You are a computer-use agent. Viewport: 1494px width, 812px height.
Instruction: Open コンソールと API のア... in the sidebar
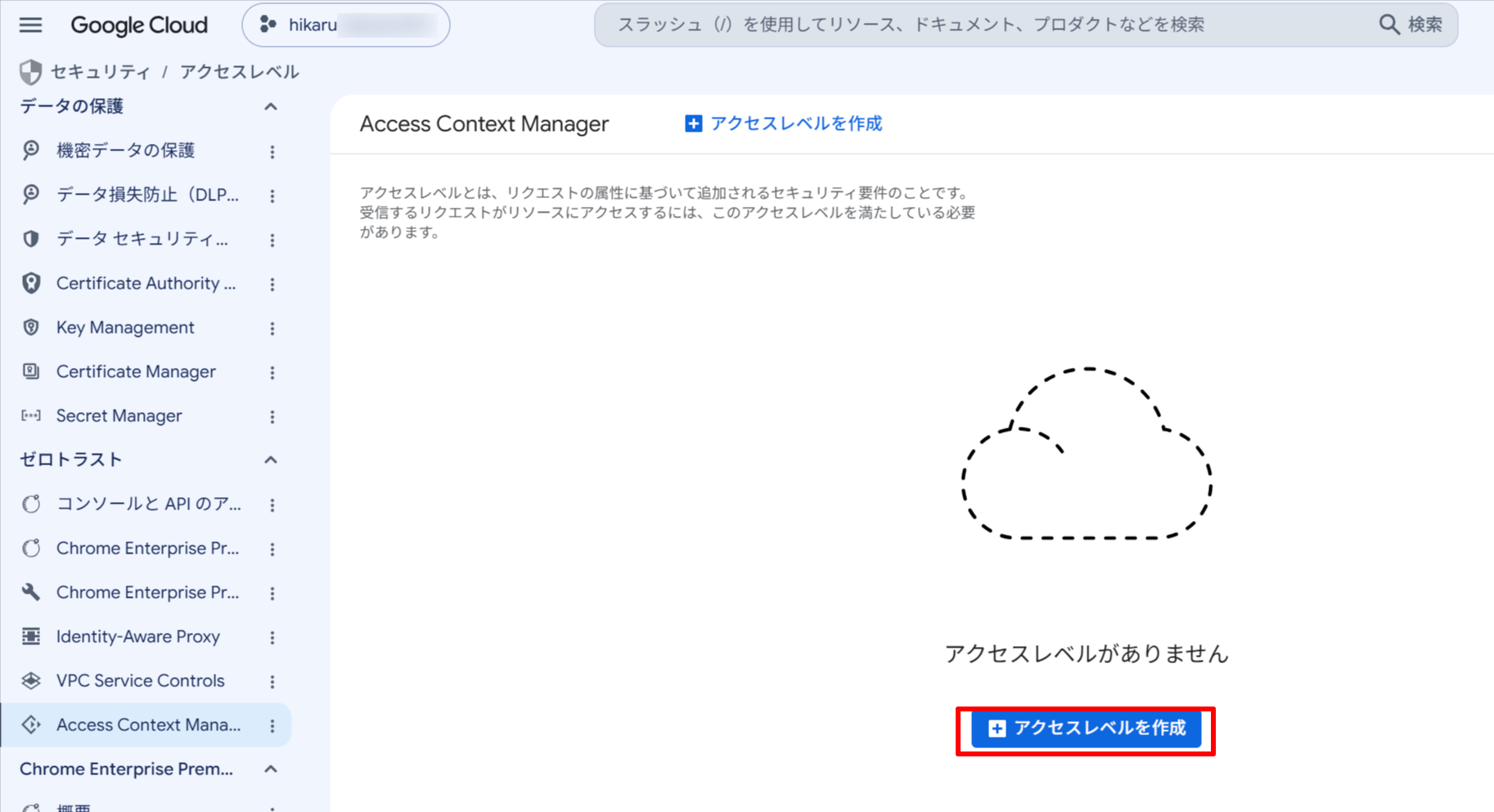tap(149, 504)
